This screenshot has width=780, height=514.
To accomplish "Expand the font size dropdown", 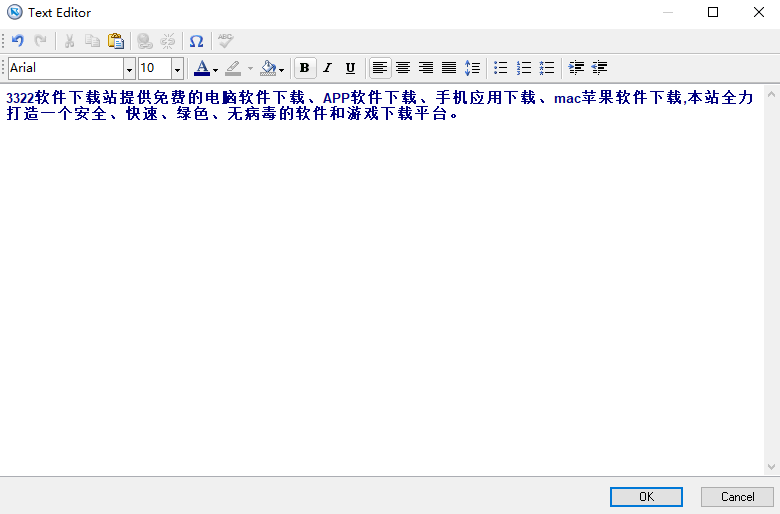I will pos(178,69).
